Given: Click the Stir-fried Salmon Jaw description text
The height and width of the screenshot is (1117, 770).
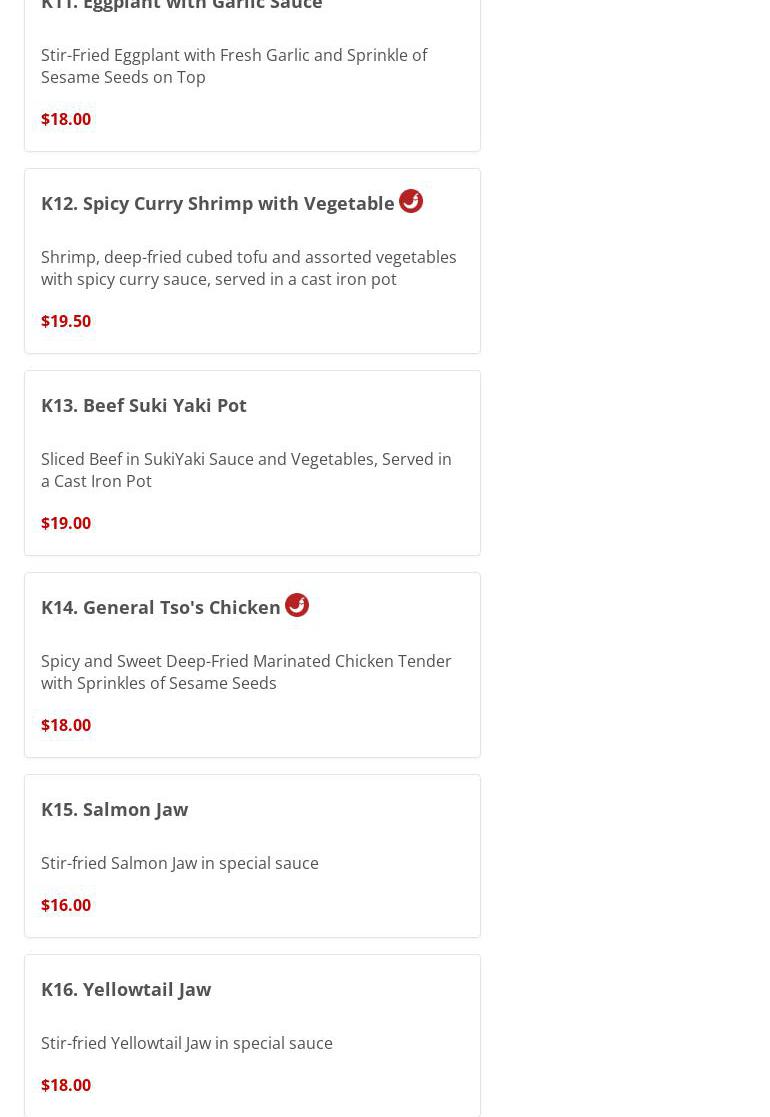Looking at the screenshot, I should 180,863.
